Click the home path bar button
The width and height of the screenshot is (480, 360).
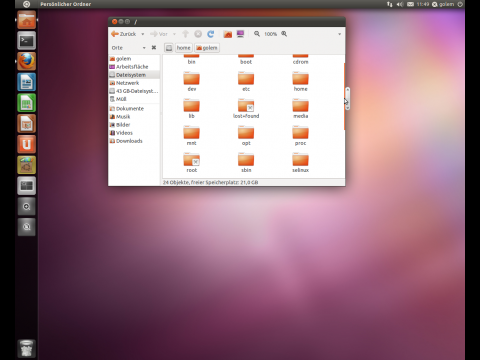(184, 48)
